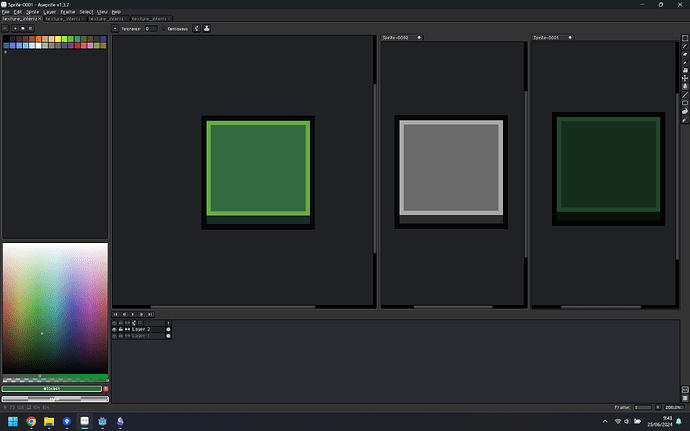Pick the black palette swatch
Image resolution: width=690 pixels, height=431 pixels.
(6, 39)
